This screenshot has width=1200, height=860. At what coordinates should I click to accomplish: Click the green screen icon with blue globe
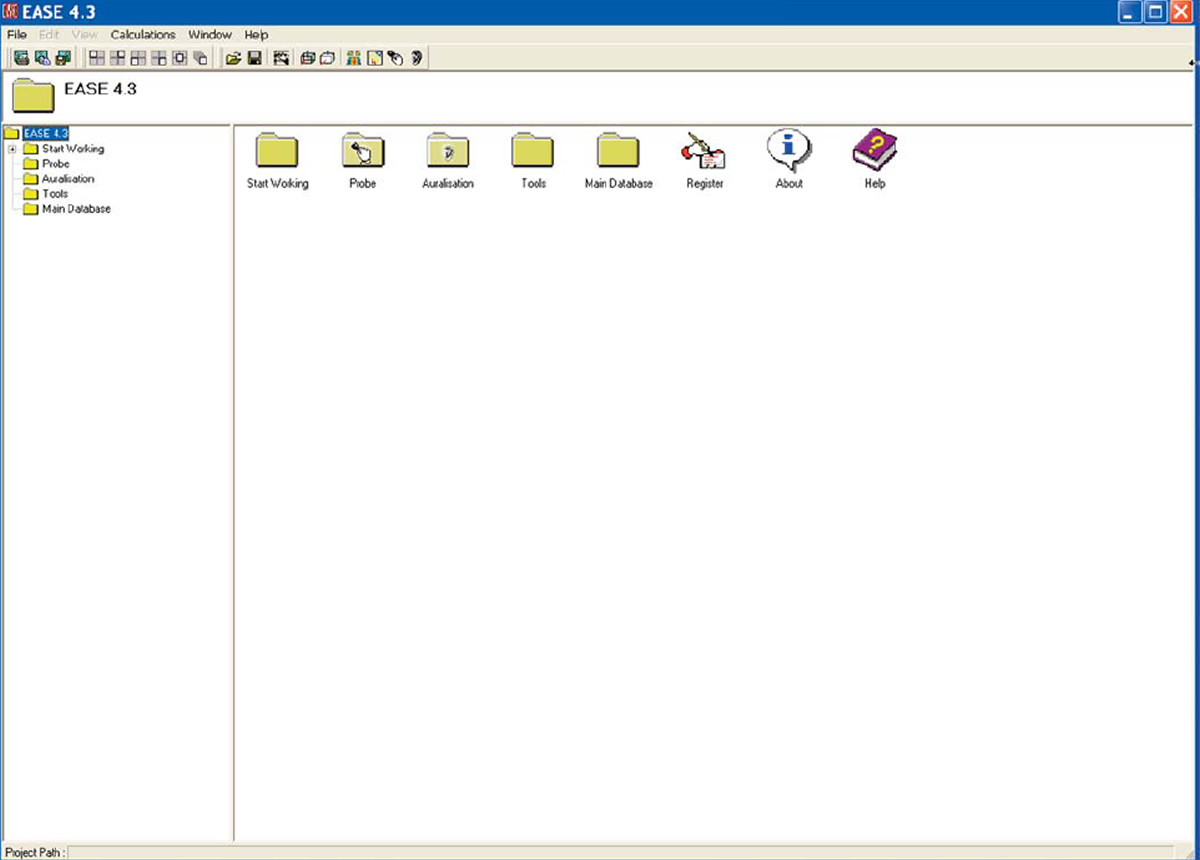tap(43, 58)
